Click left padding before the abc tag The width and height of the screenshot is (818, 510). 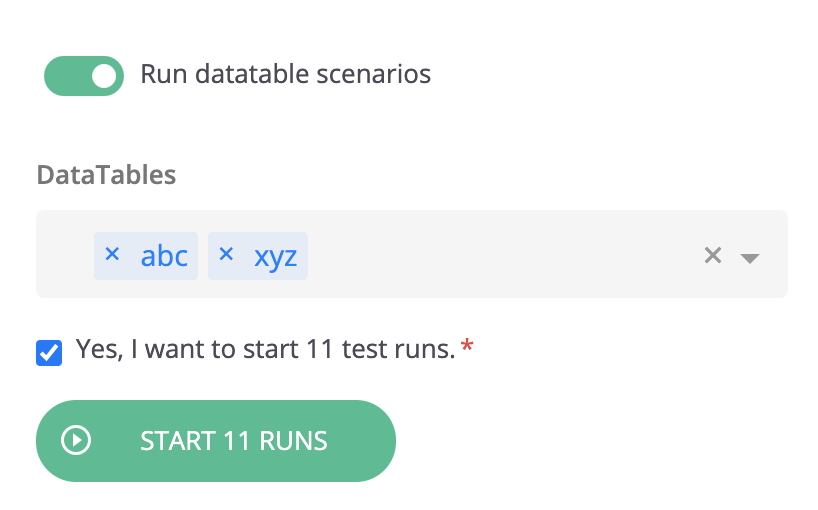tap(65, 254)
